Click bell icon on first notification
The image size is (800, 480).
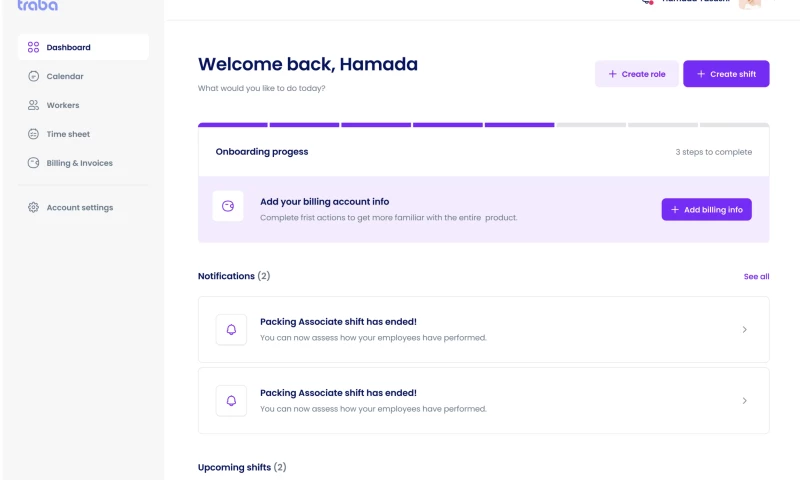pos(231,330)
